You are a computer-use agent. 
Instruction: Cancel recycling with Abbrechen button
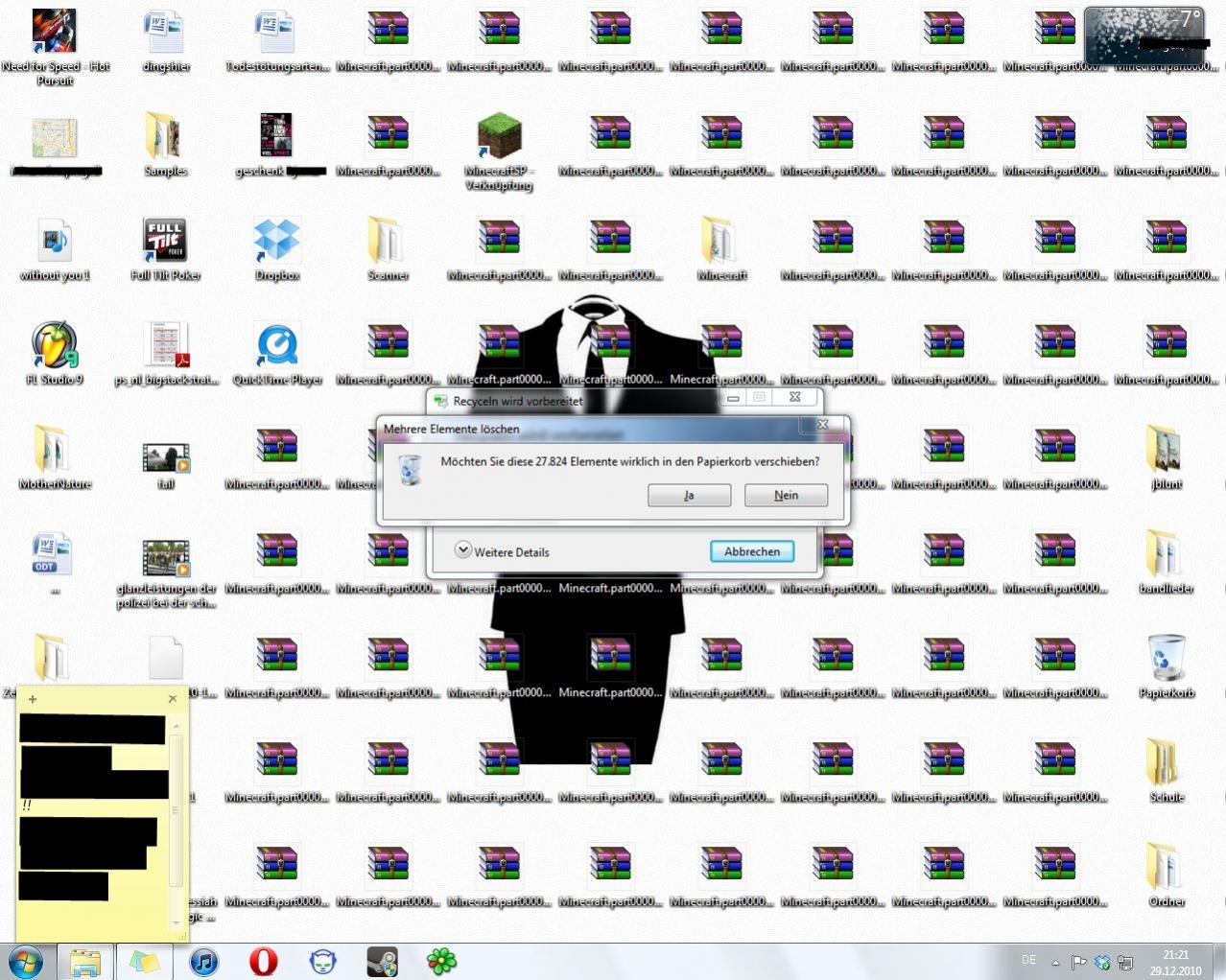coord(752,551)
